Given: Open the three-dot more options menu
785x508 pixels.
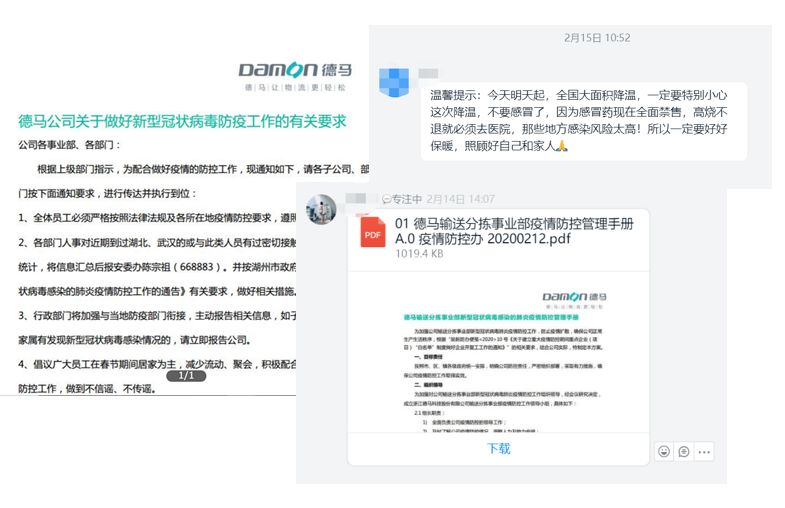Looking at the screenshot, I should tap(705, 451).
